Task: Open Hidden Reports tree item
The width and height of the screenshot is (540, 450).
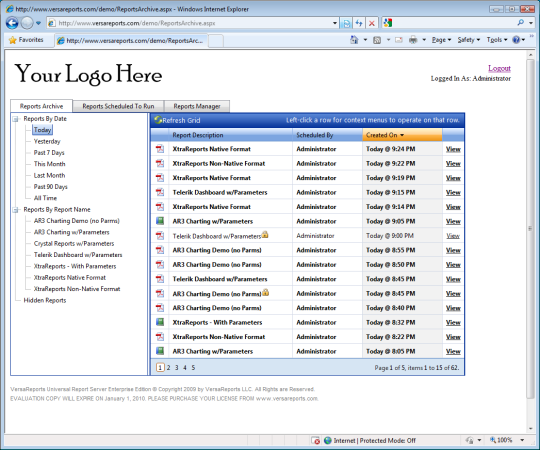Action: pyautogui.click(x=45, y=300)
